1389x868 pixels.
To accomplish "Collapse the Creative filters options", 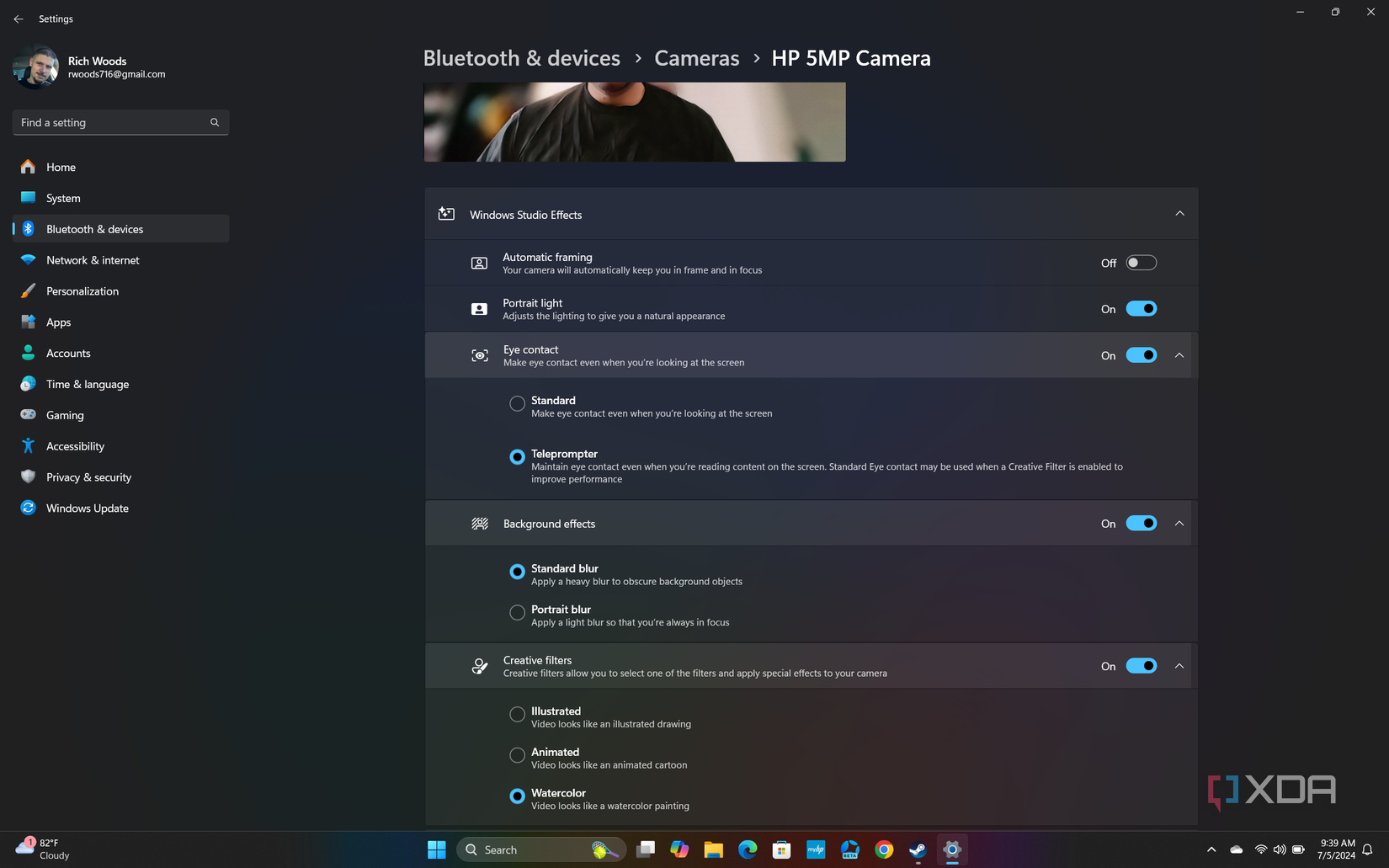I will pos(1179,665).
